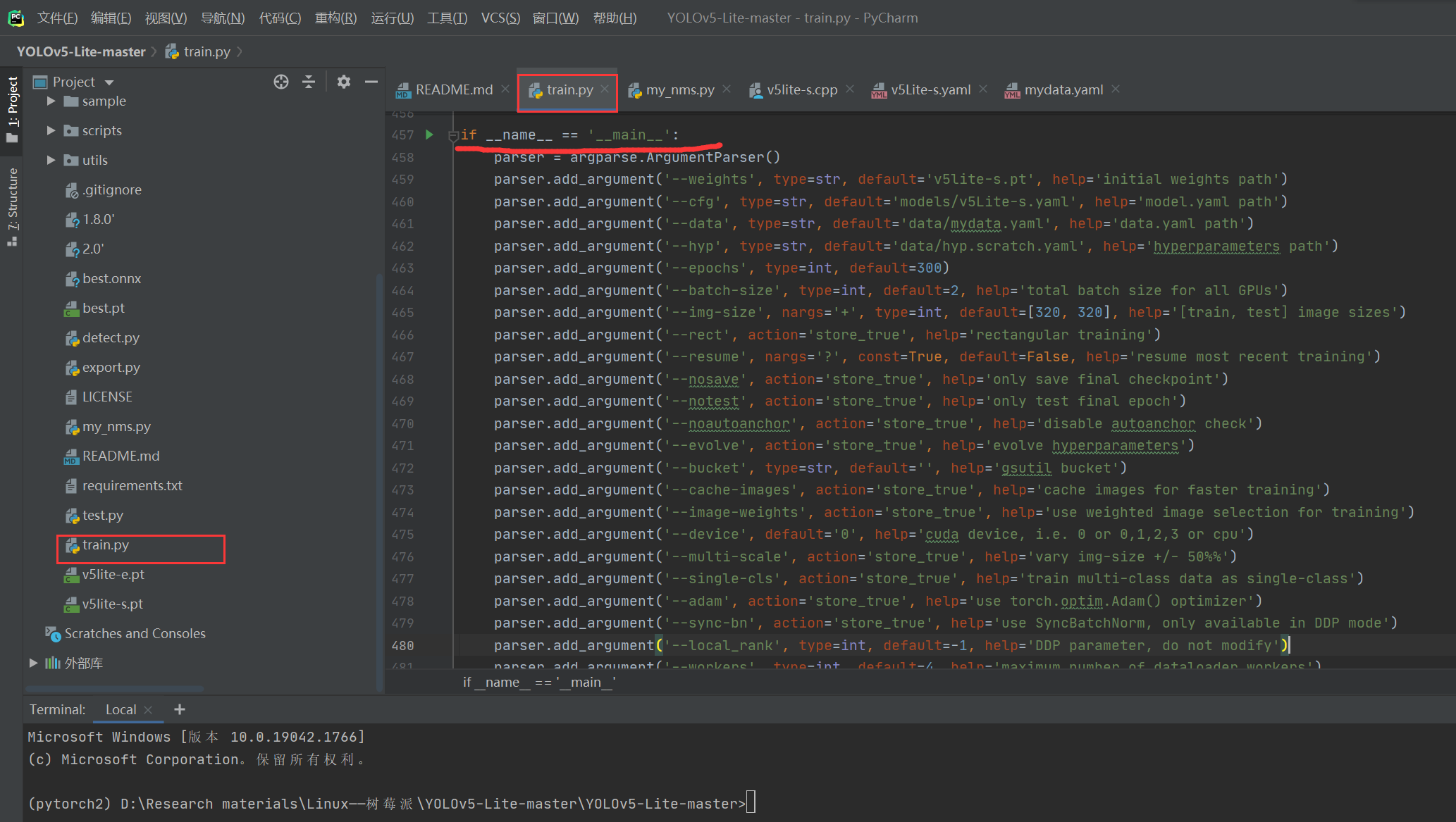The height and width of the screenshot is (822, 1456).
Task: Select requirements.txt in project tree
Action: 123,485
